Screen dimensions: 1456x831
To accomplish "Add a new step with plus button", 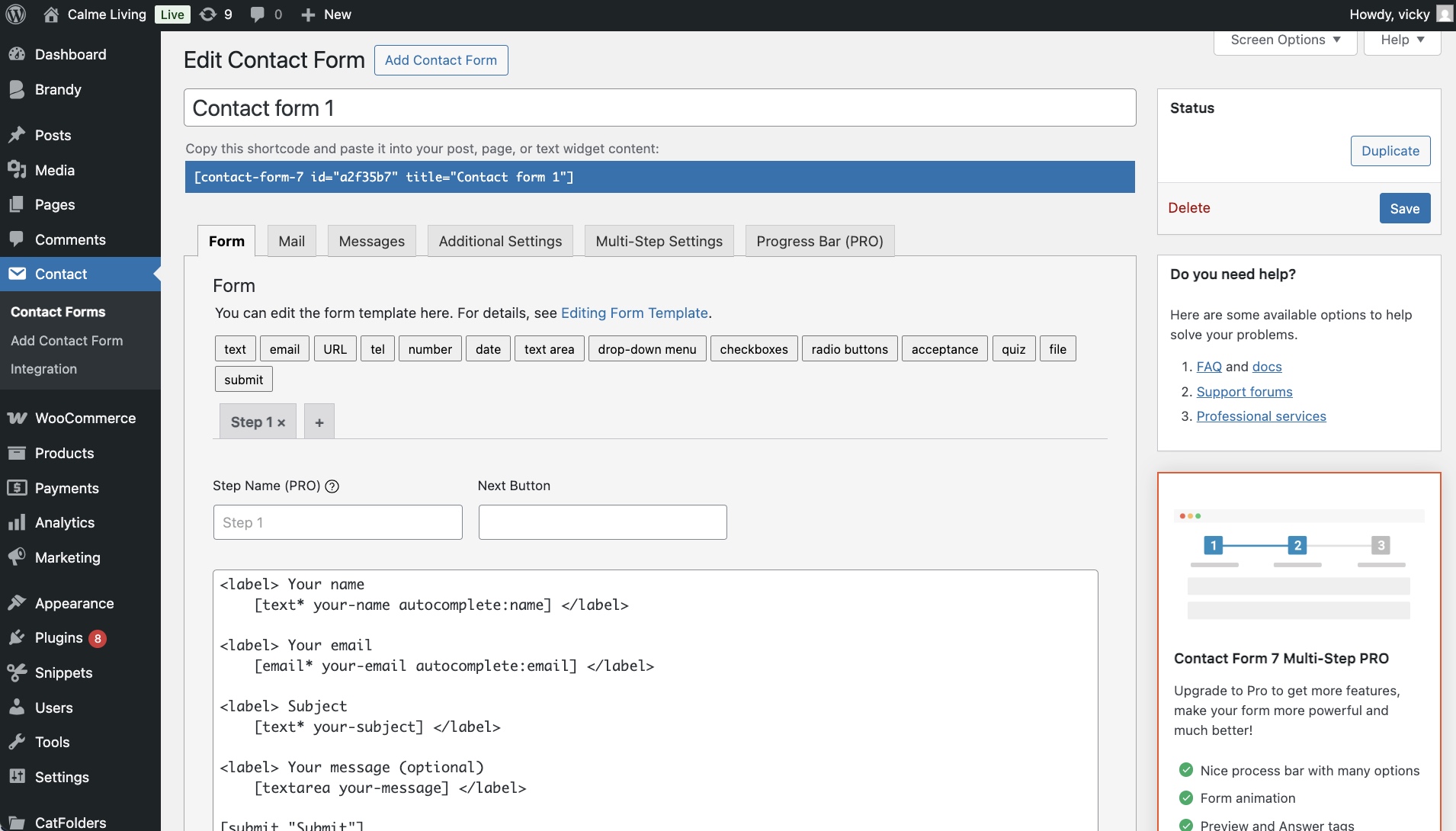I will click(319, 422).
